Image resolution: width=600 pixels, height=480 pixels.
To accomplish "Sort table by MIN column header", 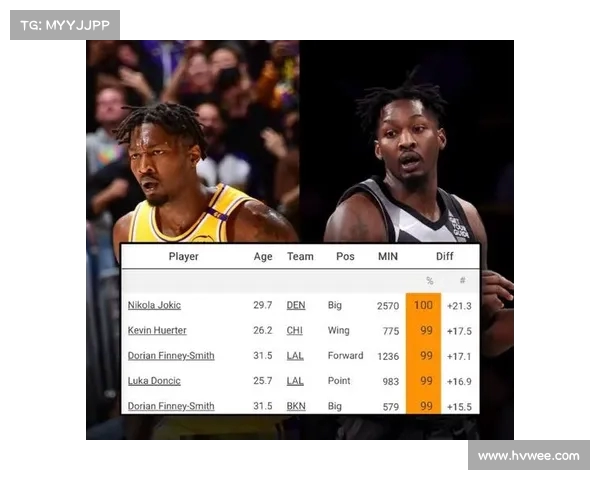I will (x=388, y=256).
